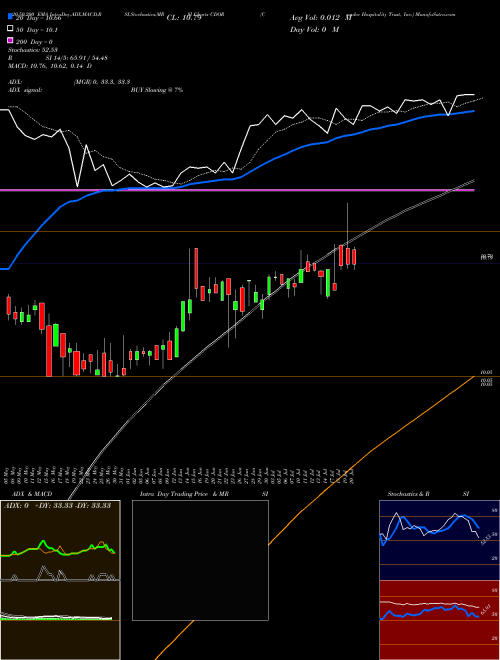
Task: Select the '50 Day = 10.1' legend text
Action: 37,30
